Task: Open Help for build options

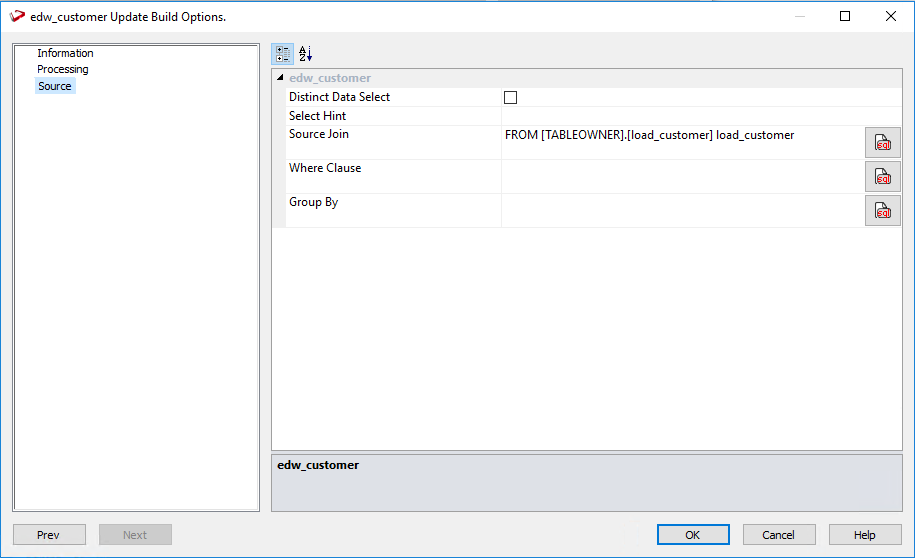Action: [865, 535]
